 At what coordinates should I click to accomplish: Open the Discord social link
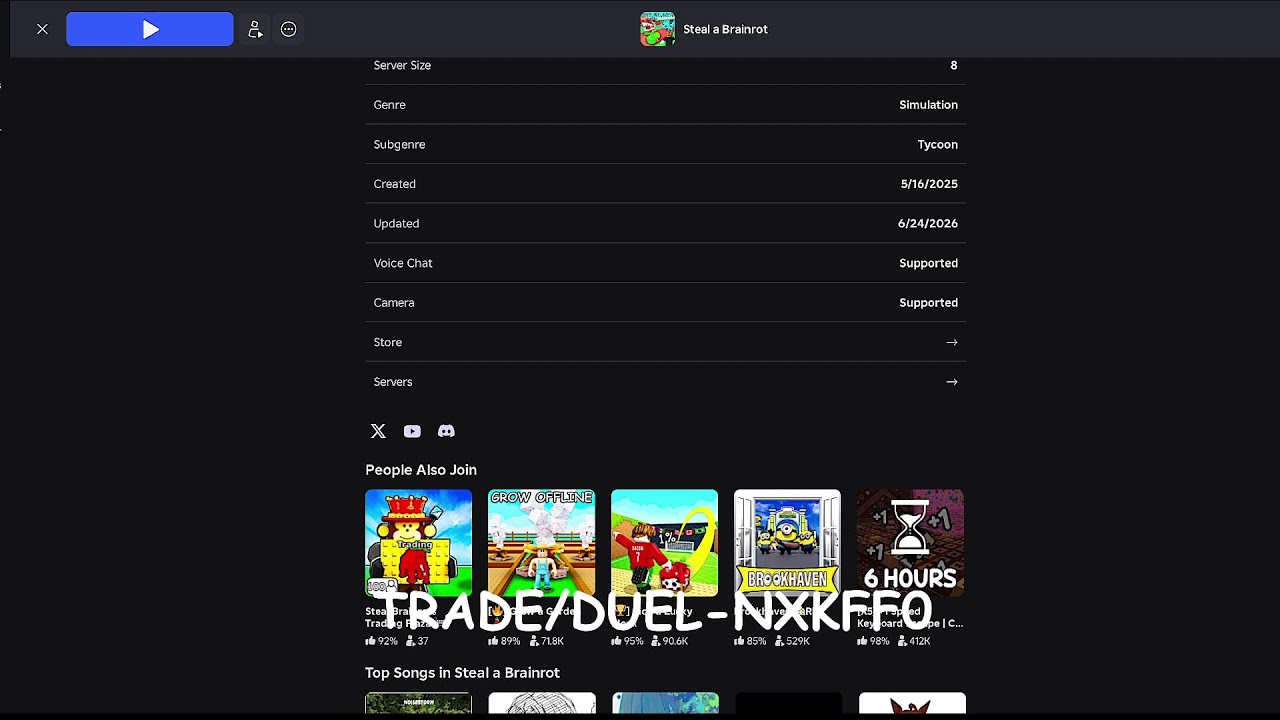pos(446,431)
